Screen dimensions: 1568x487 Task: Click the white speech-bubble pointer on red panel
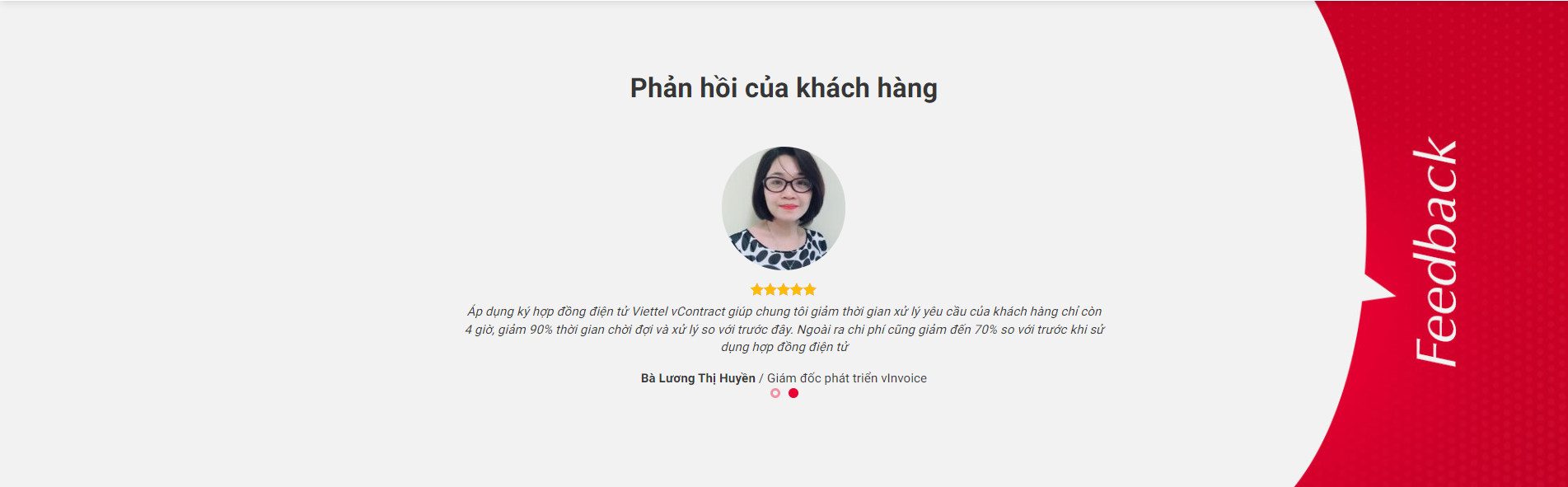tap(1378, 290)
